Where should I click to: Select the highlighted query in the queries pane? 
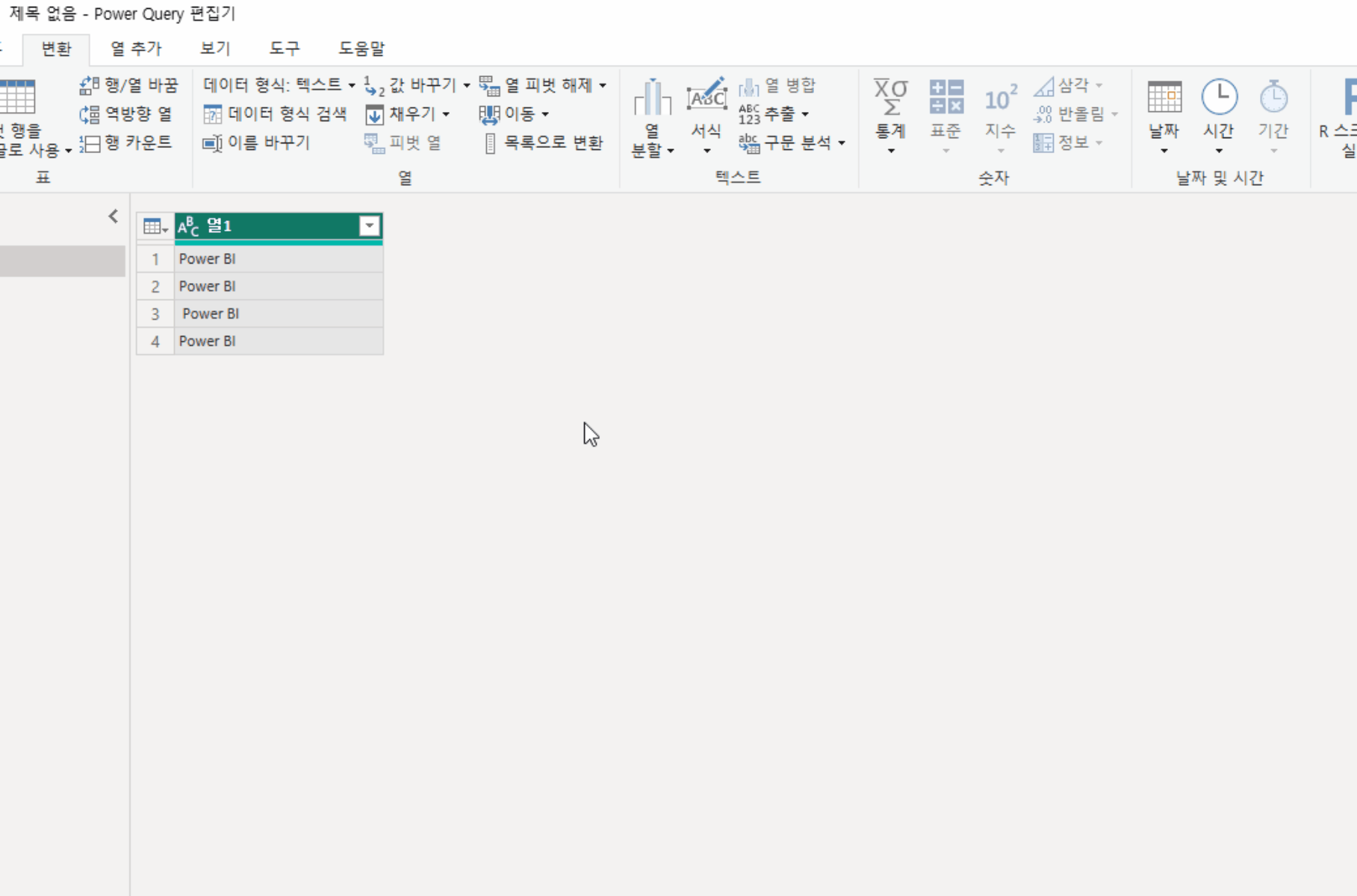[x=63, y=261]
